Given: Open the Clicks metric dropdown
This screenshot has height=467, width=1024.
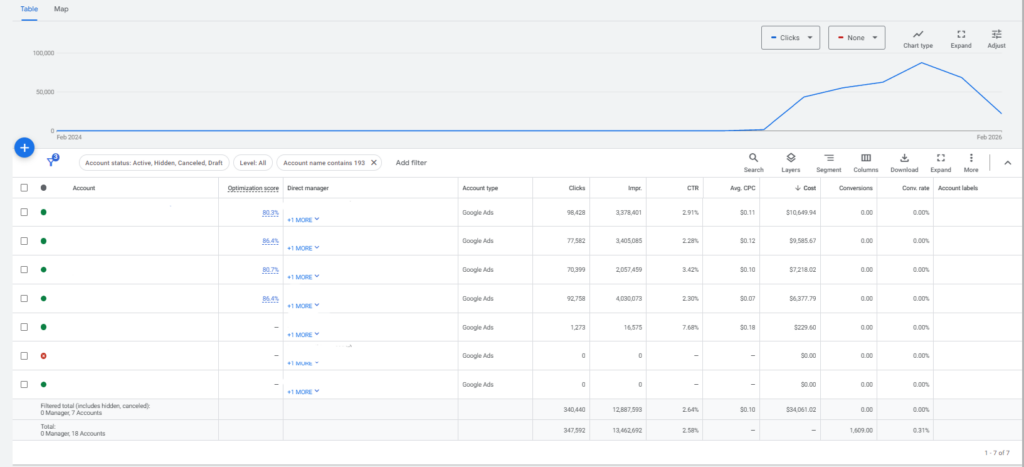Looking at the screenshot, I should [x=790, y=38].
